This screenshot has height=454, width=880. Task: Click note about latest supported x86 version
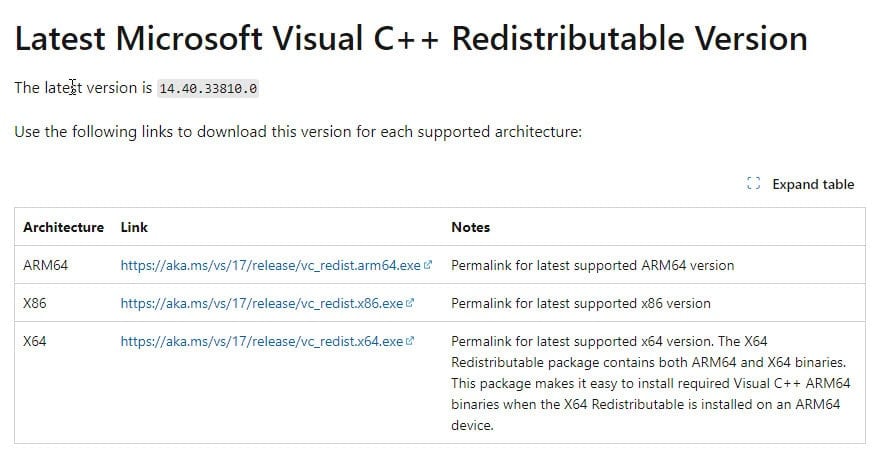[581, 304]
